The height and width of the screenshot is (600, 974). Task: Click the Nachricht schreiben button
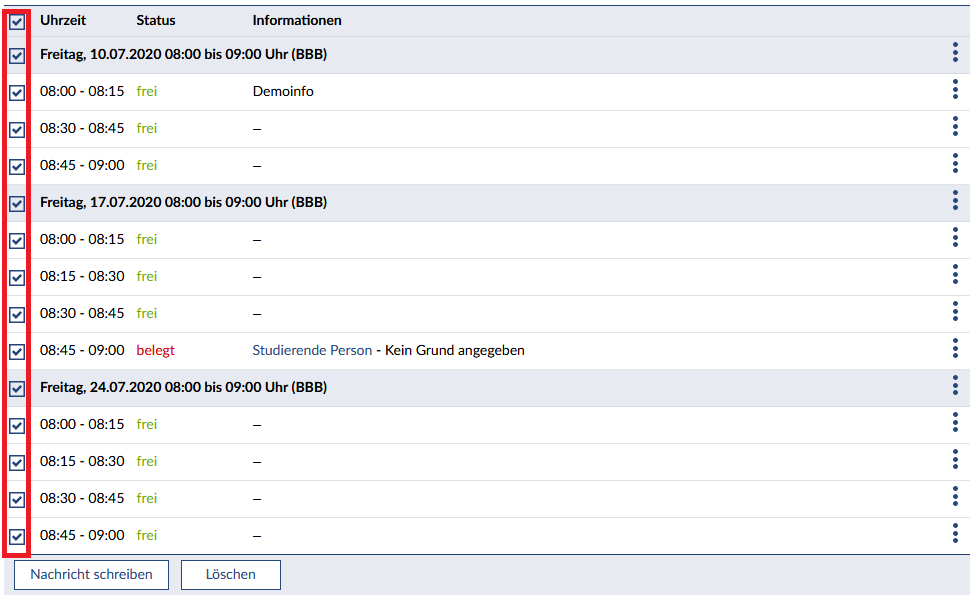tap(91, 575)
